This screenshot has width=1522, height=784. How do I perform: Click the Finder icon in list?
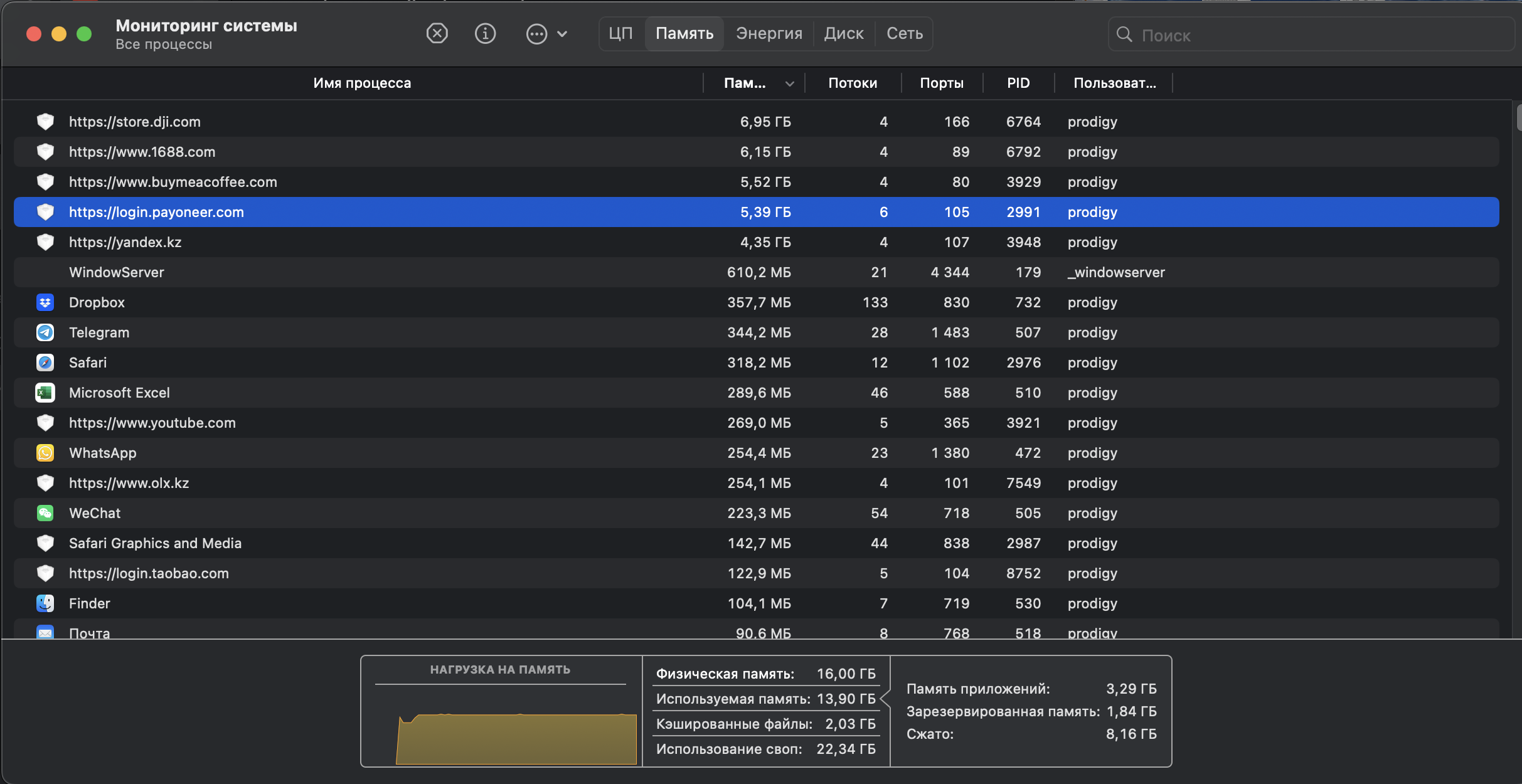(x=45, y=603)
